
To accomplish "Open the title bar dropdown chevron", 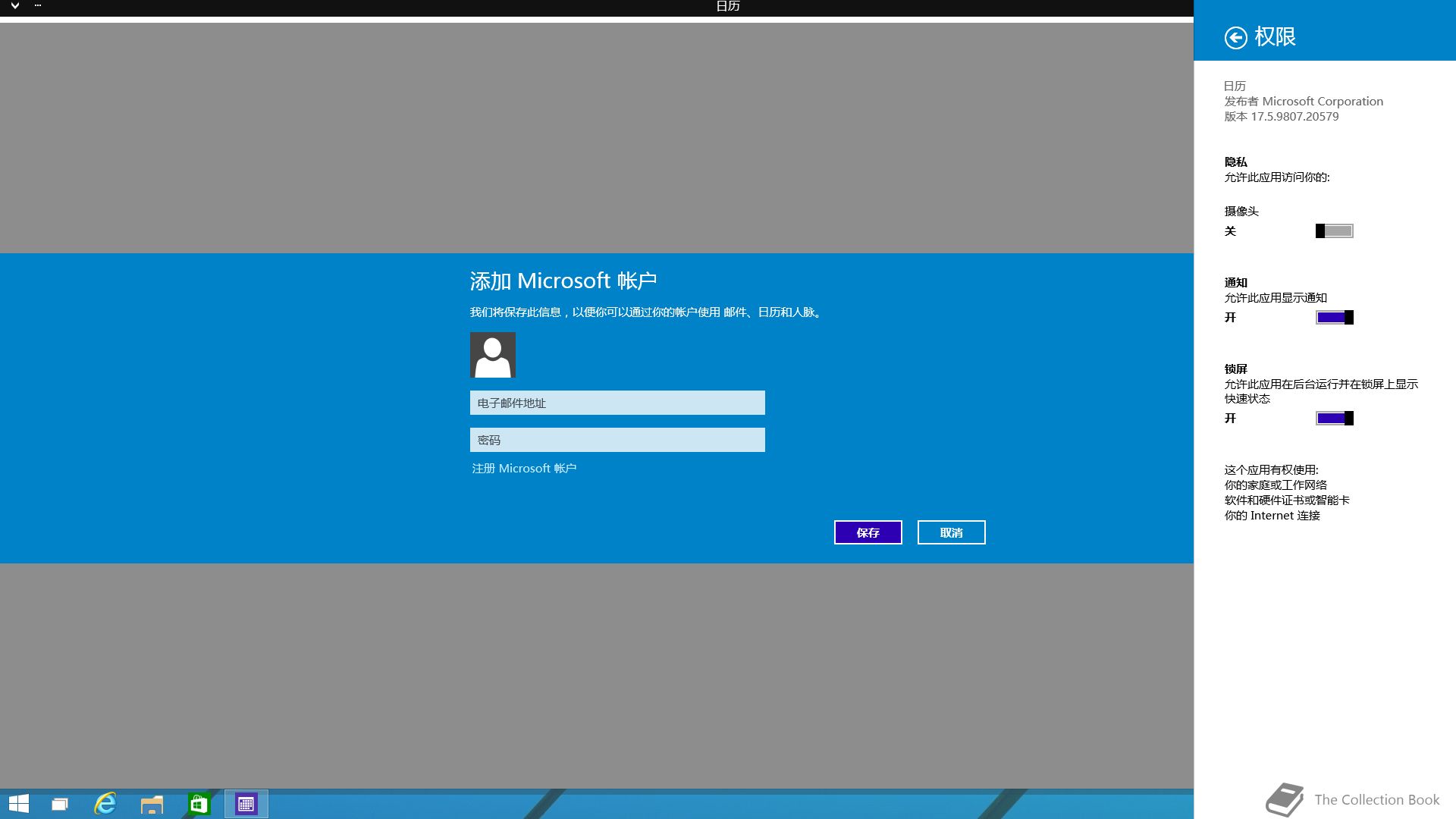I will click(14, 6).
